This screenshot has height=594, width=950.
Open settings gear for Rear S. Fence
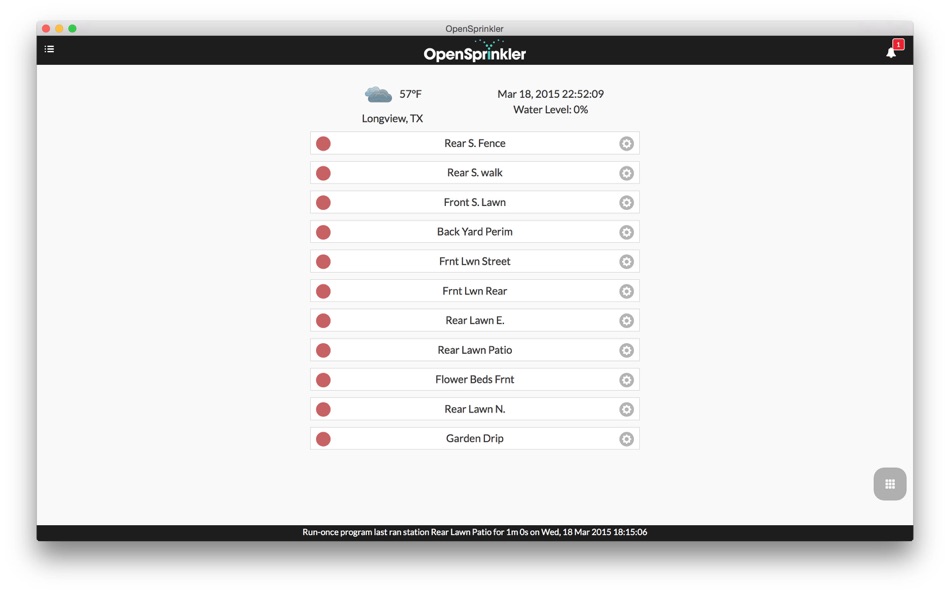coord(626,144)
